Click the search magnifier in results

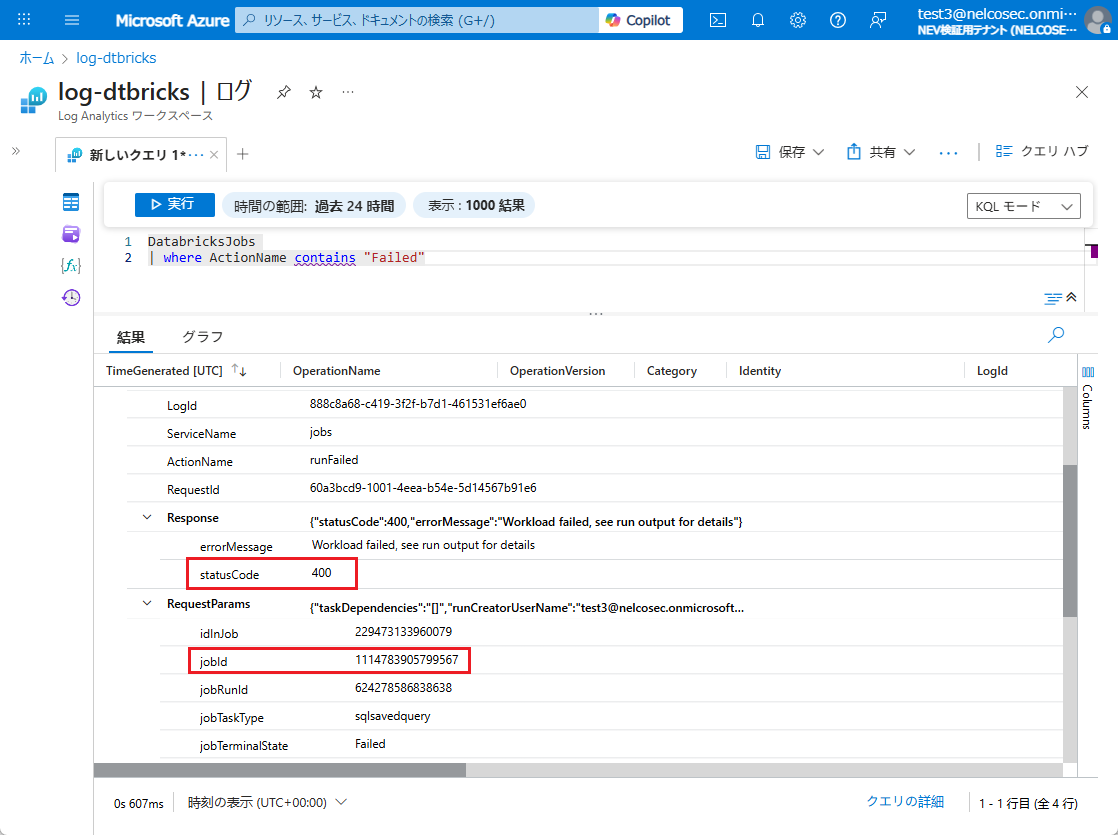pos(1055,336)
